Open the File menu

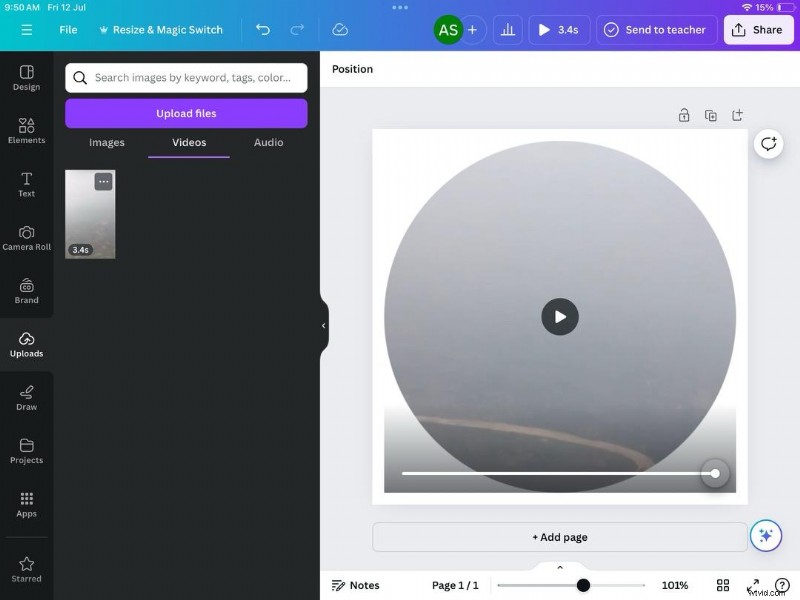click(67, 29)
